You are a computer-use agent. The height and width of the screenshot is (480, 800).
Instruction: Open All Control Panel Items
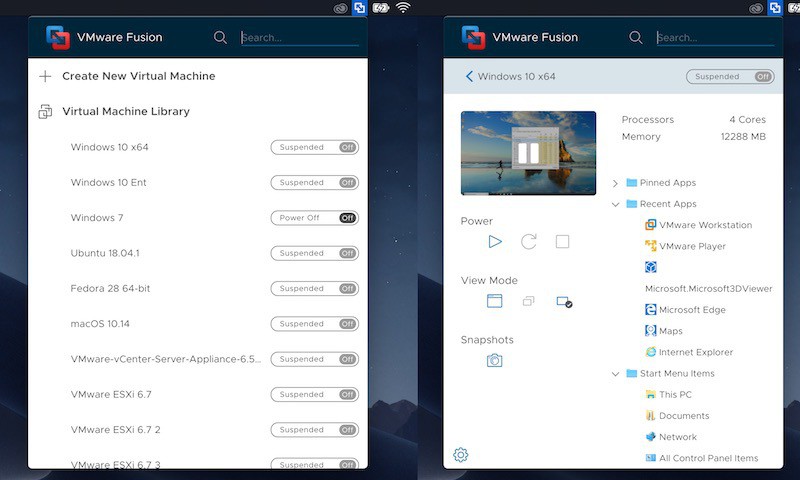click(702, 458)
